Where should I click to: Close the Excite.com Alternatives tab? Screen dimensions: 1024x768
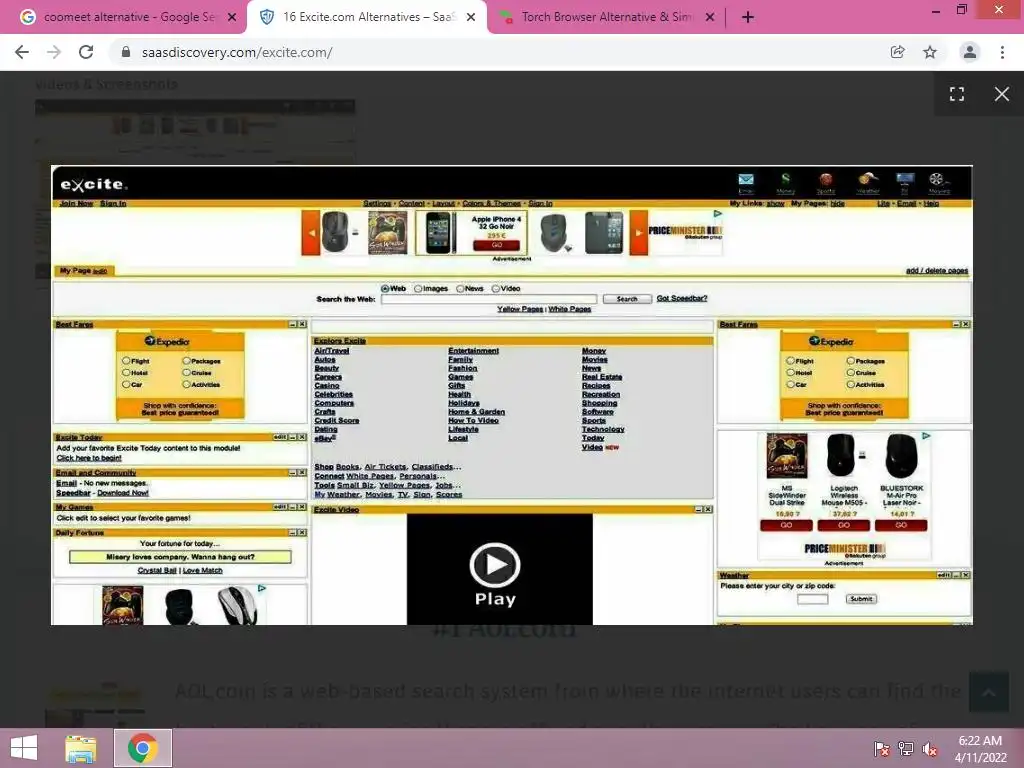[x=471, y=17]
